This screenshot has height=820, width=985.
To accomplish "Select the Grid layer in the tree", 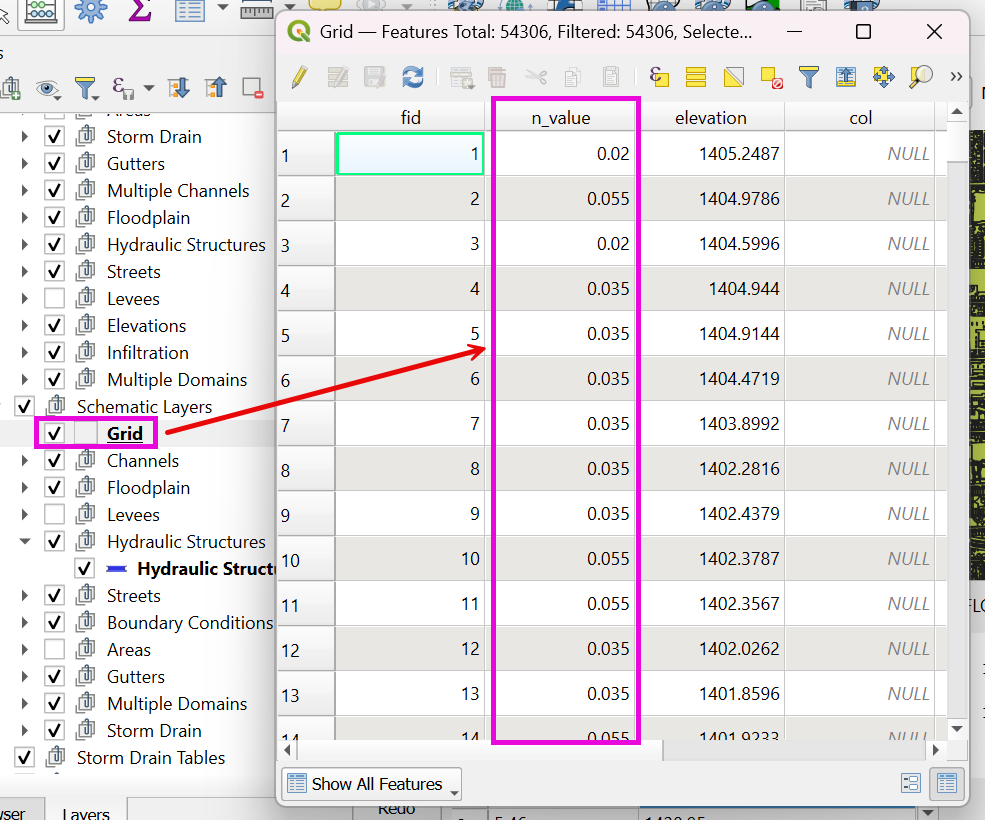I will click(x=125, y=434).
